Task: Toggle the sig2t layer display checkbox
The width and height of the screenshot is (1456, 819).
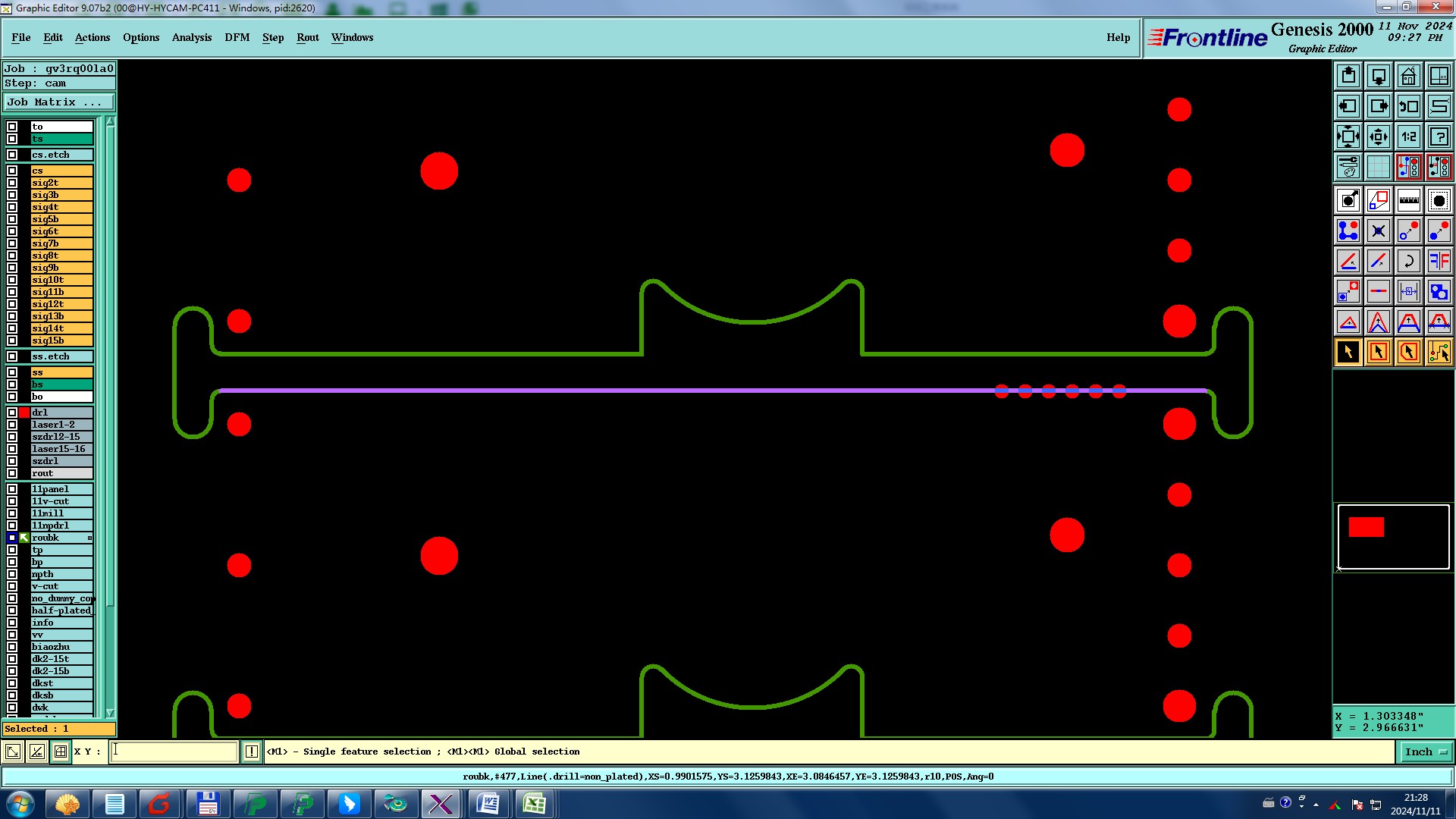Action: coord(12,183)
